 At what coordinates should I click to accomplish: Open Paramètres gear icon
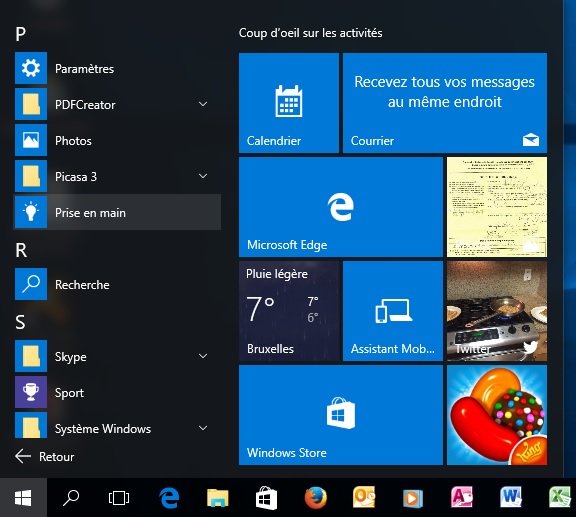pos(31,68)
